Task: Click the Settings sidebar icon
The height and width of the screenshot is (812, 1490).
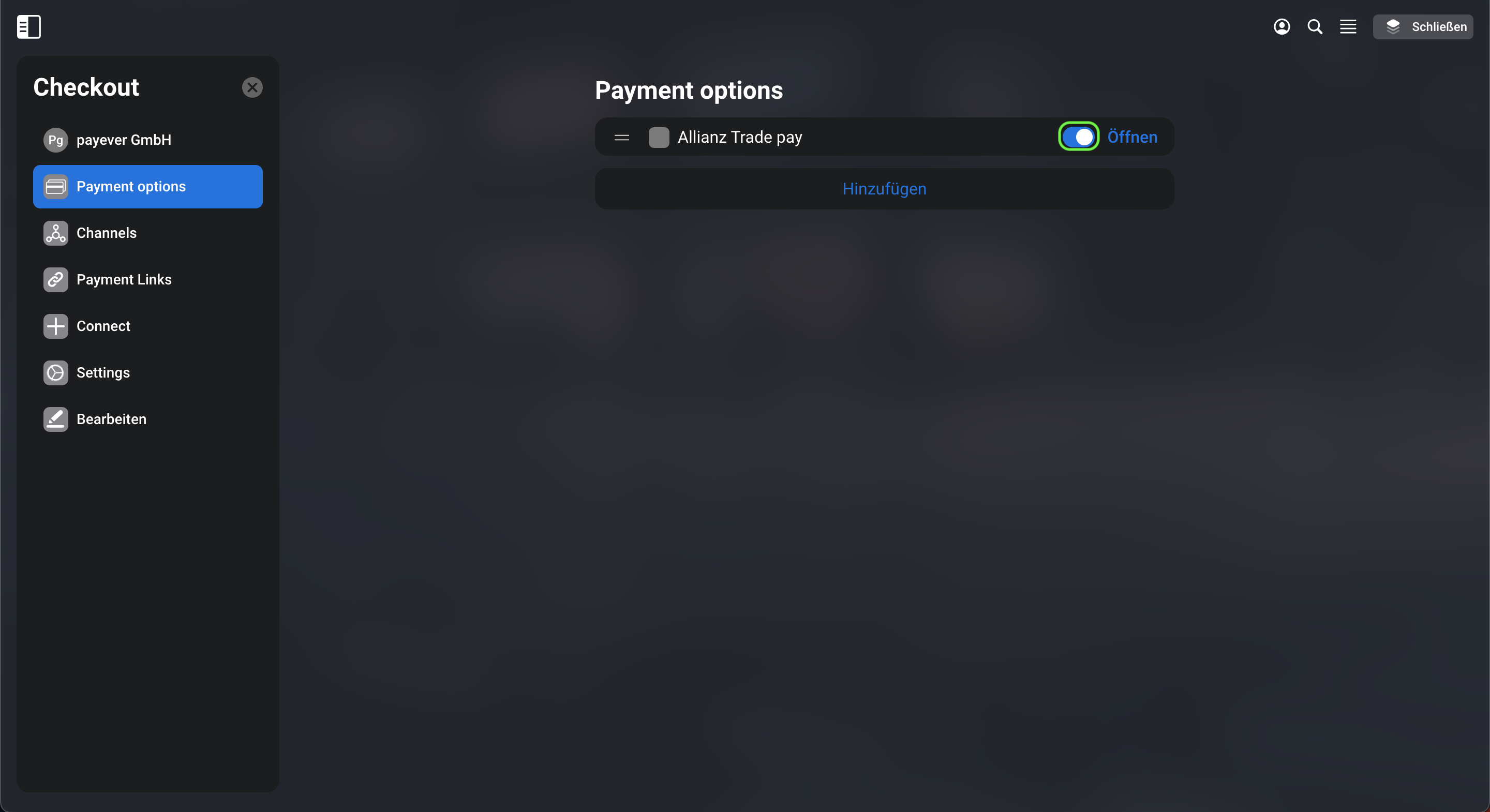Action: click(x=55, y=373)
